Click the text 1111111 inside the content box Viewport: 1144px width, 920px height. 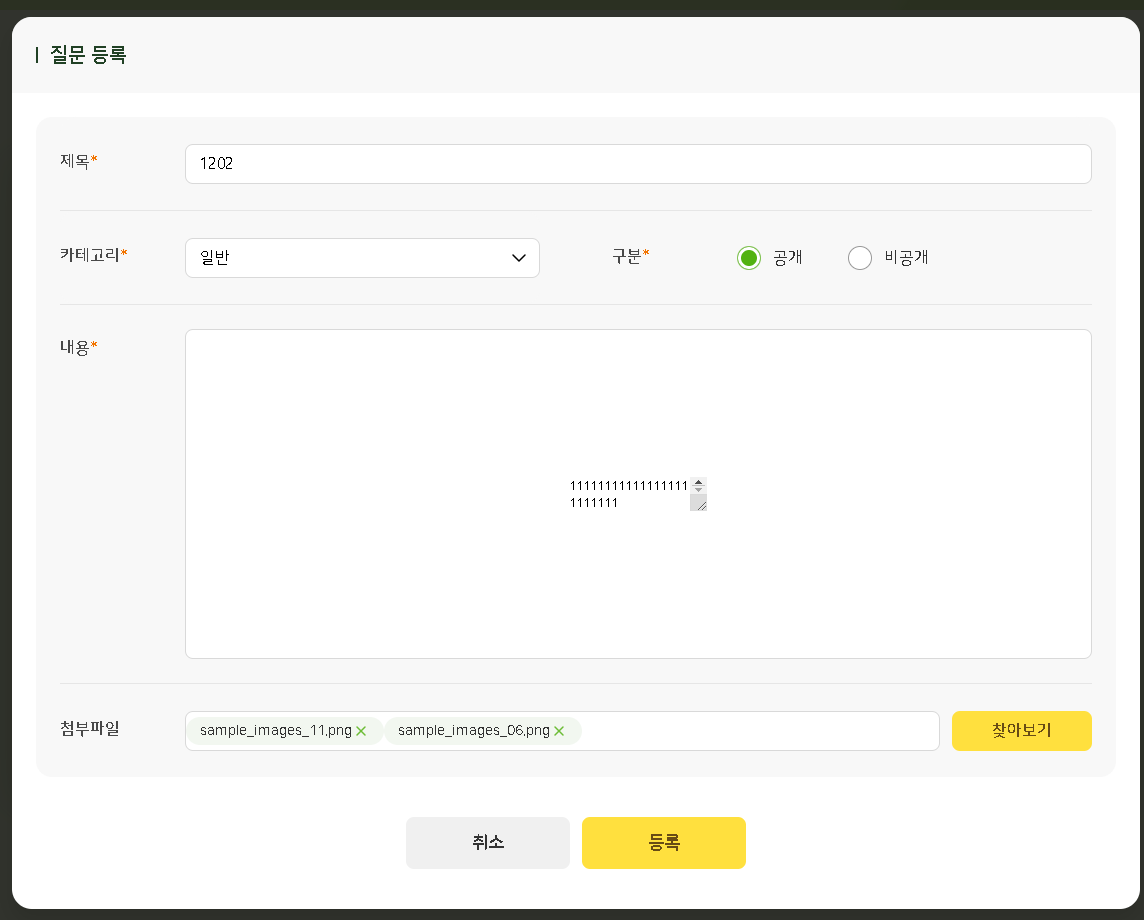point(594,503)
